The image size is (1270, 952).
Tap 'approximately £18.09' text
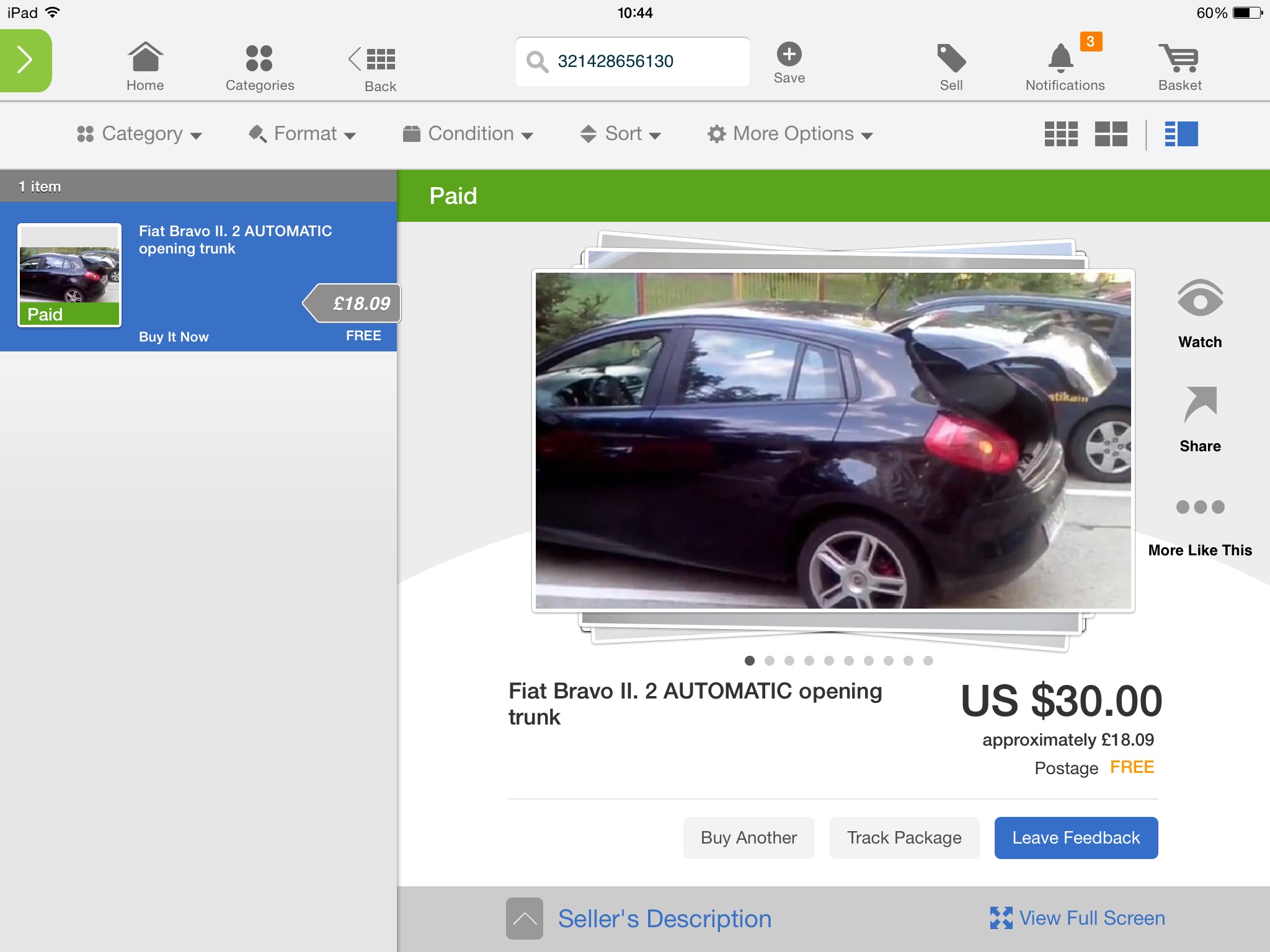coord(1068,740)
